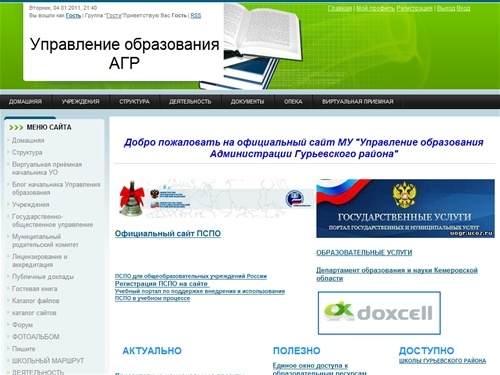Open Блог начальника Управления образования item

pos(56,188)
